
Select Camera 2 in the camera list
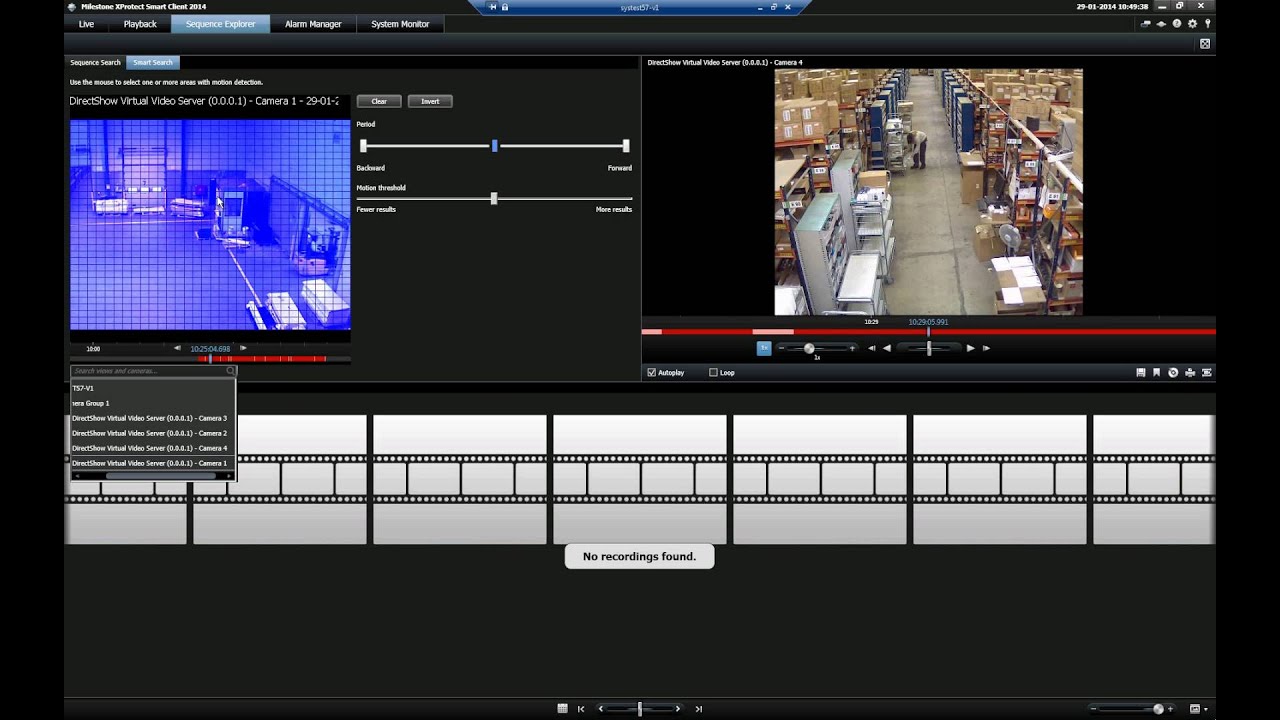click(x=150, y=433)
